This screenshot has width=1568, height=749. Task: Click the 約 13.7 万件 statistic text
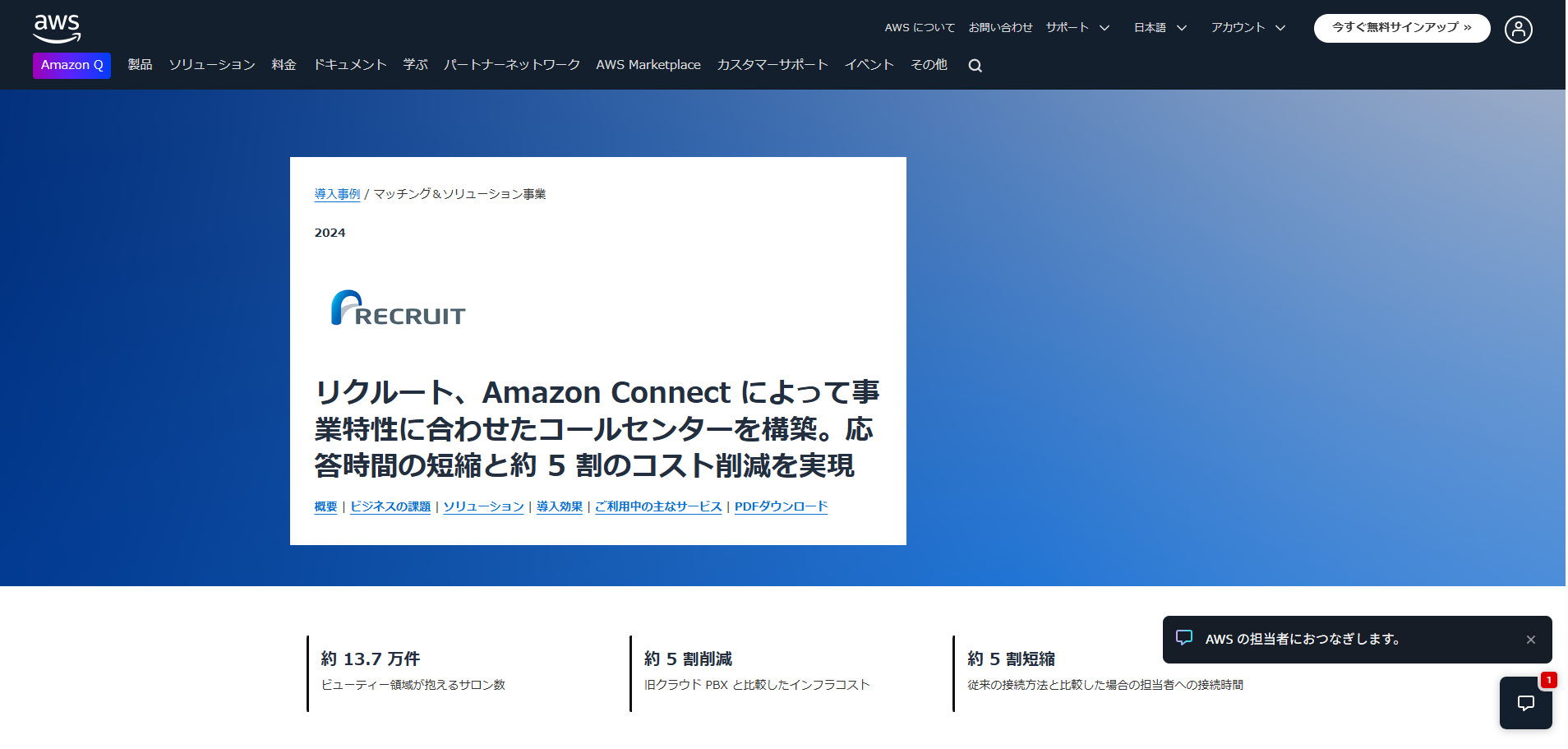pos(371,659)
